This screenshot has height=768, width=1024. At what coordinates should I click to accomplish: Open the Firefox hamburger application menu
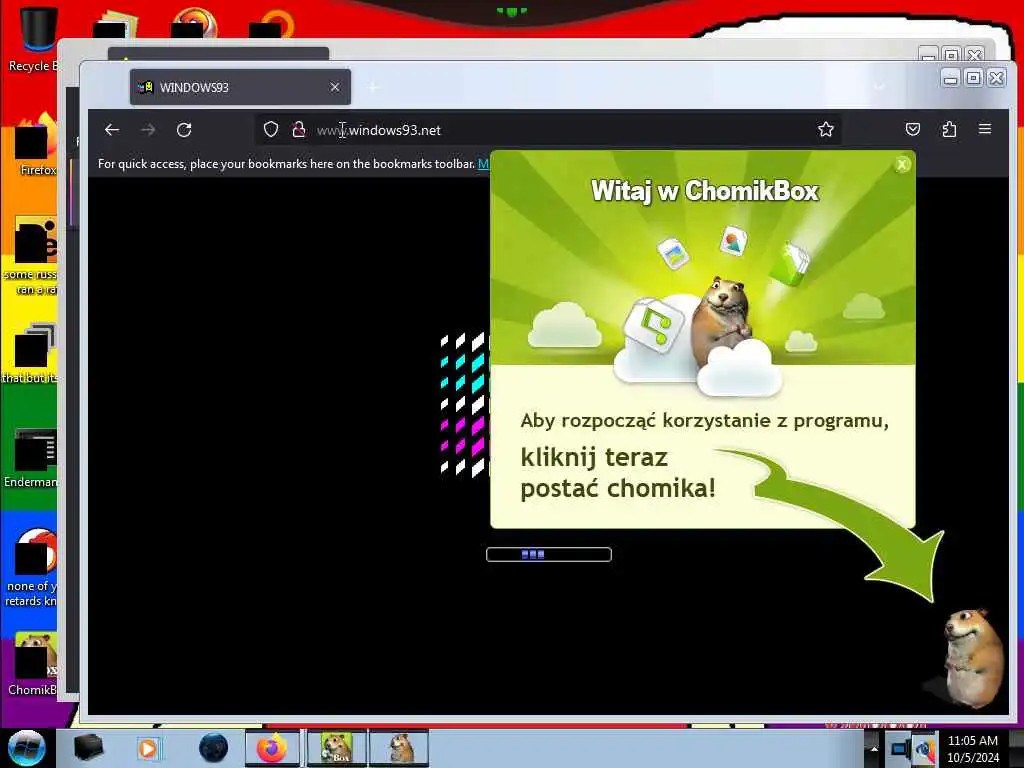click(985, 129)
